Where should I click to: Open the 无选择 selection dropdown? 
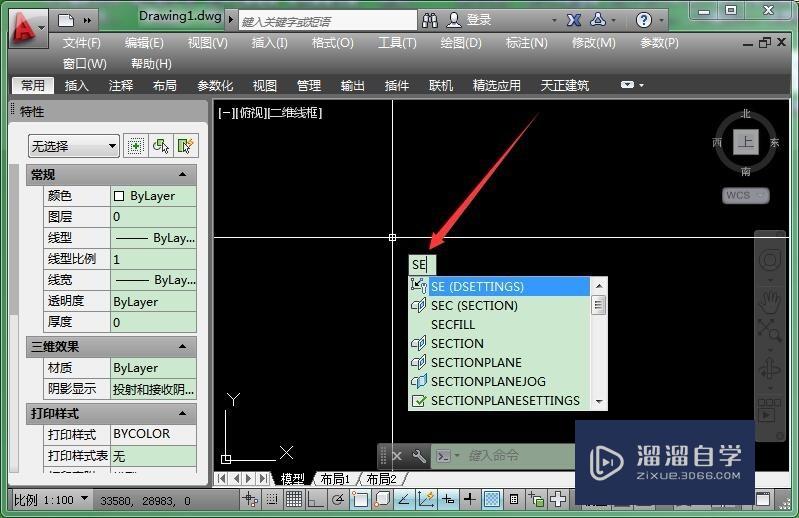(74, 146)
